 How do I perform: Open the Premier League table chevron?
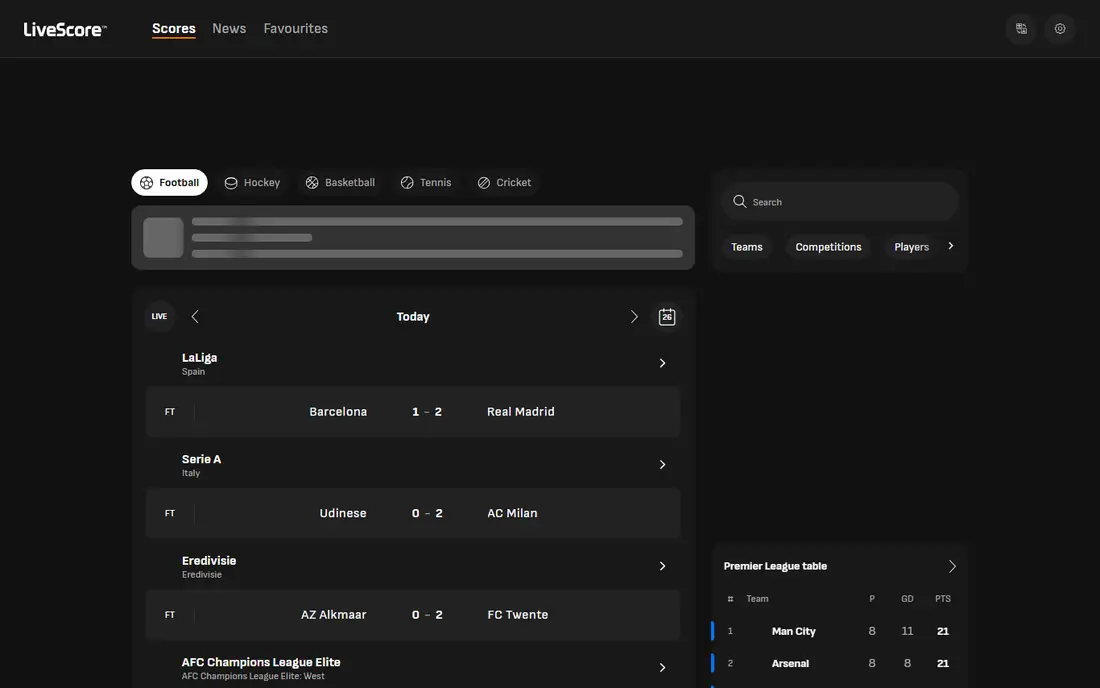(952, 567)
